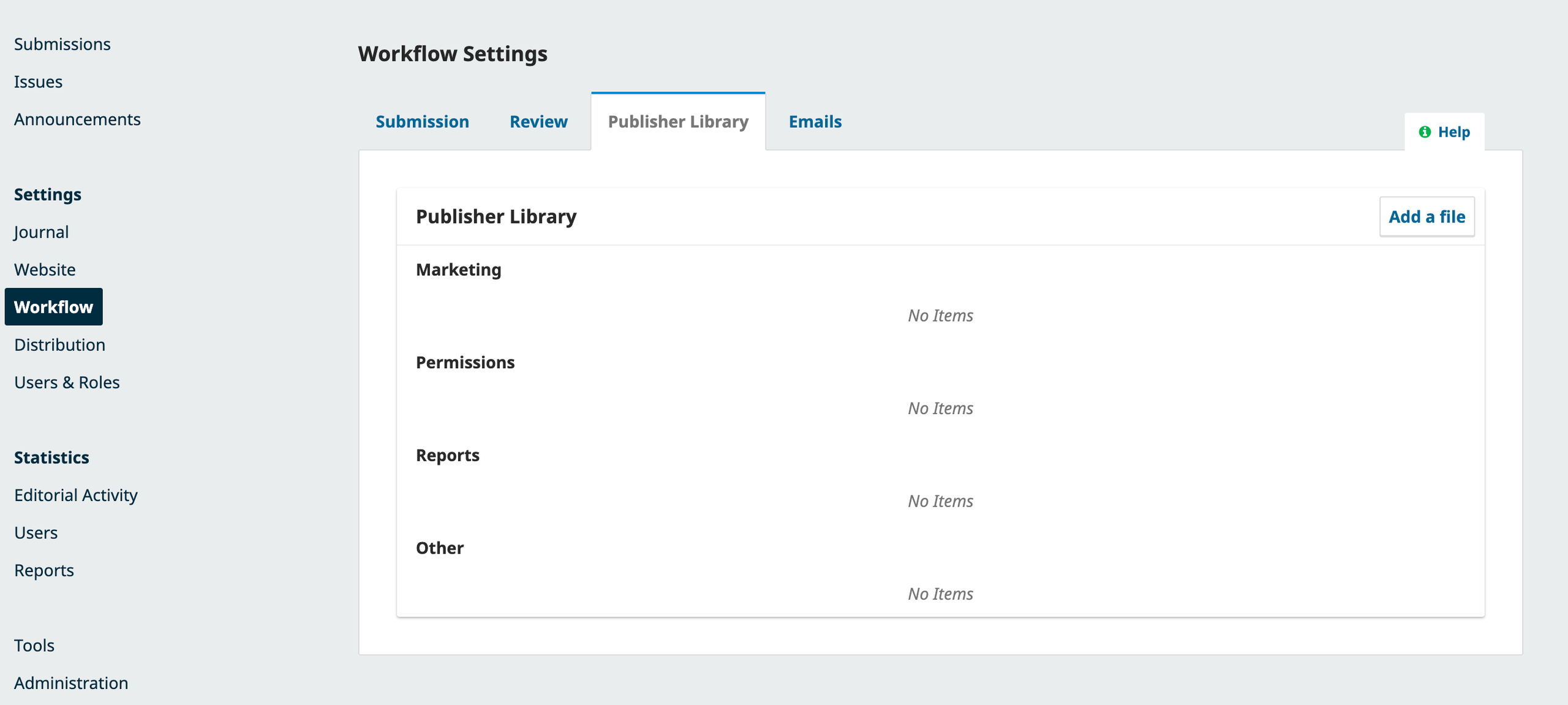Open Distribution settings
The height and width of the screenshot is (705, 1568).
59,344
